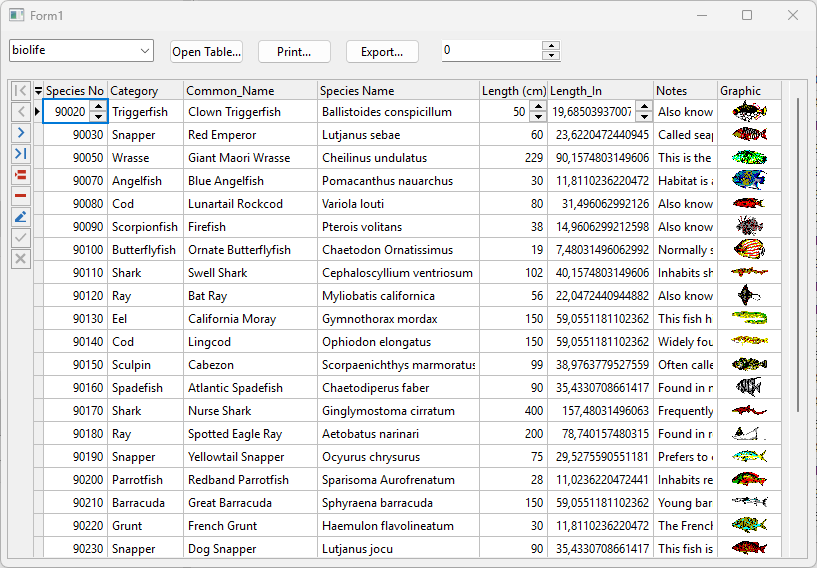This screenshot has width=817, height=568.
Task: Decrease Length_In value using down arrow
Action: click(x=644, y=118)
